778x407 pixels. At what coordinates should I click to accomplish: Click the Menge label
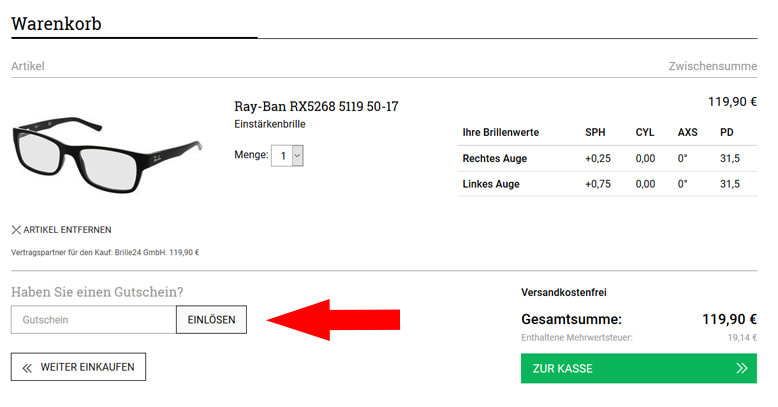coord(251,155)
